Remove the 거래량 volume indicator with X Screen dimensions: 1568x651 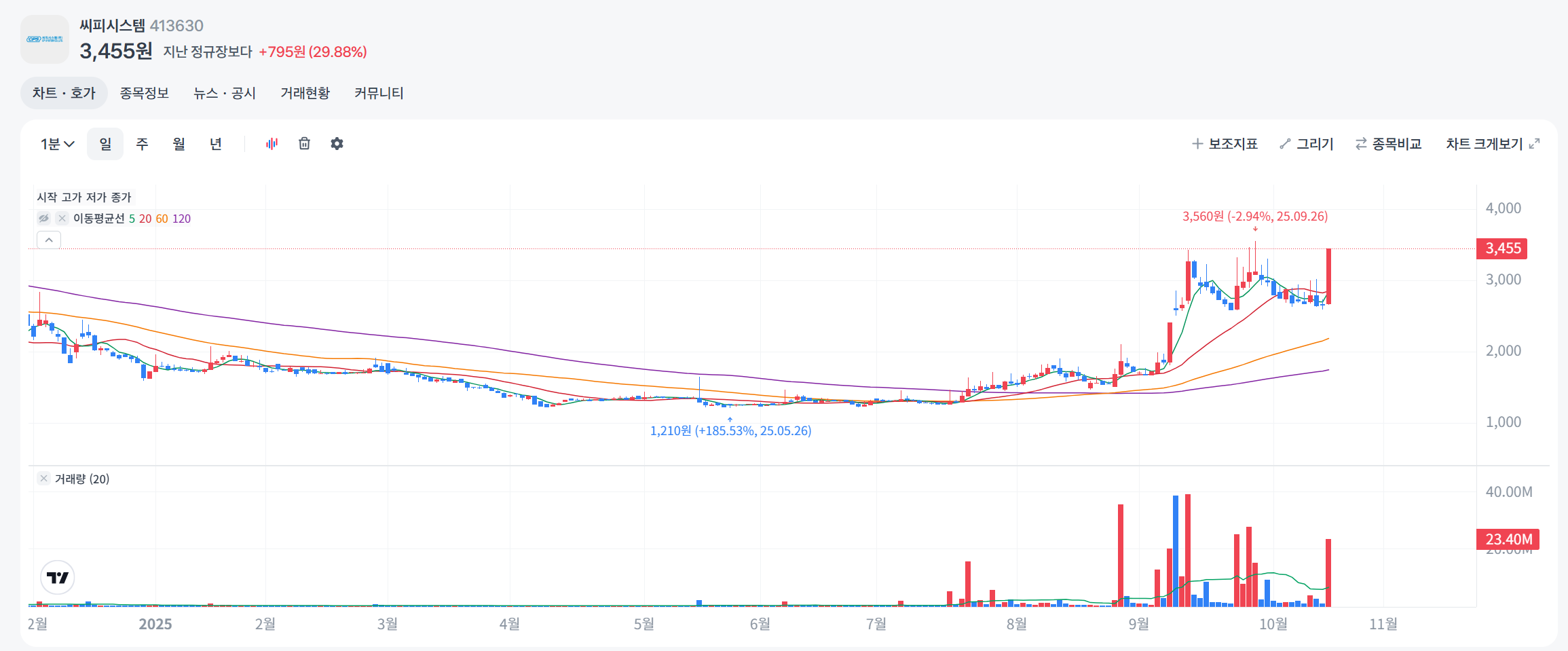[x=43, y=479]
